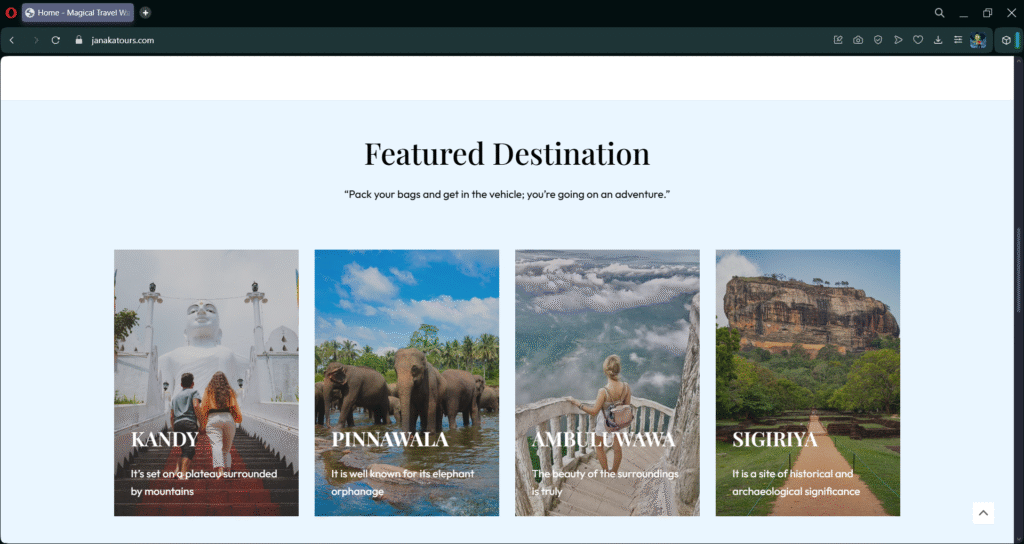The image size is (1024, 544).
Task: Add page to bookmarks with heart icon
Action: point(918,40)
